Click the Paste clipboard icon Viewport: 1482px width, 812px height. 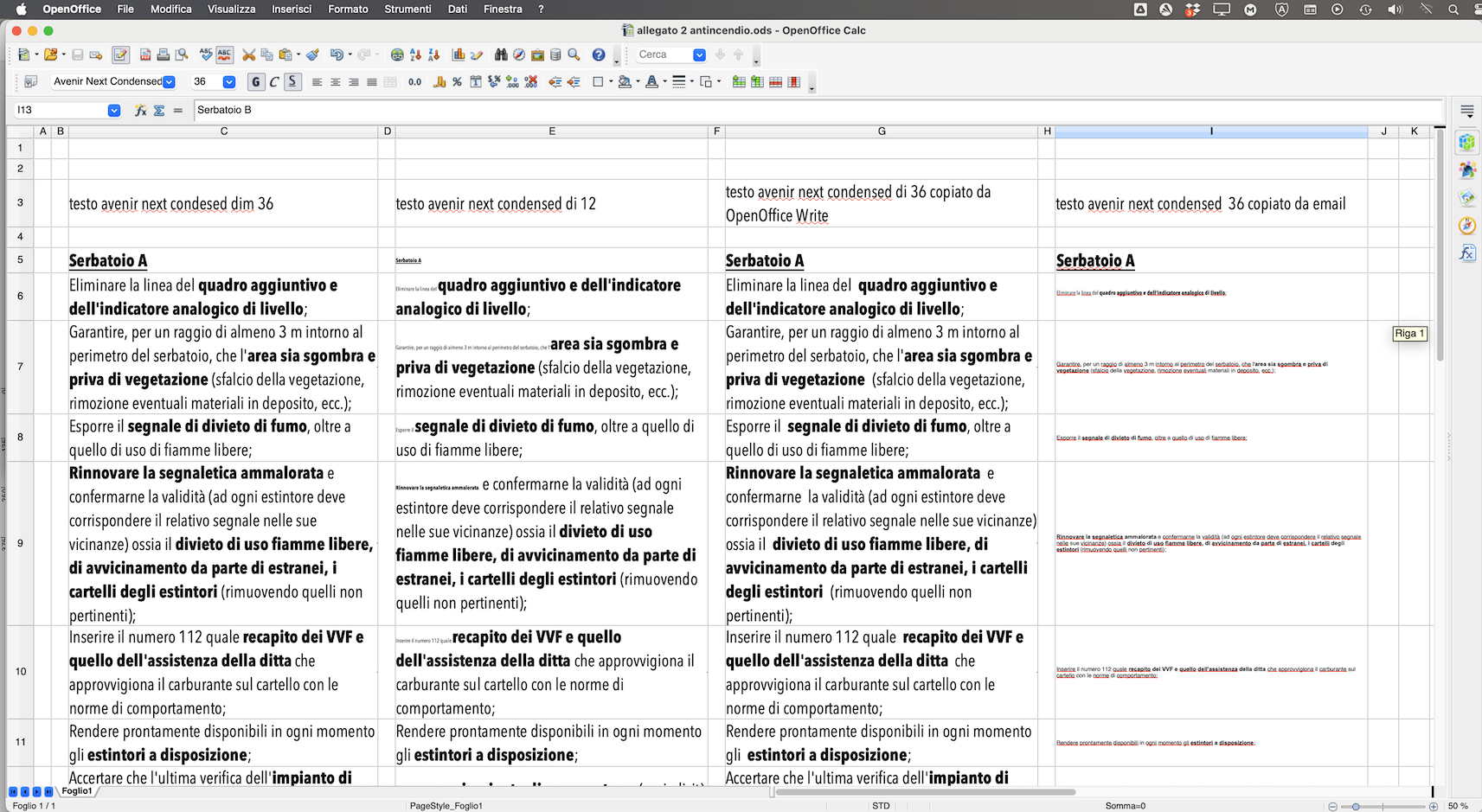click(285, 54)
